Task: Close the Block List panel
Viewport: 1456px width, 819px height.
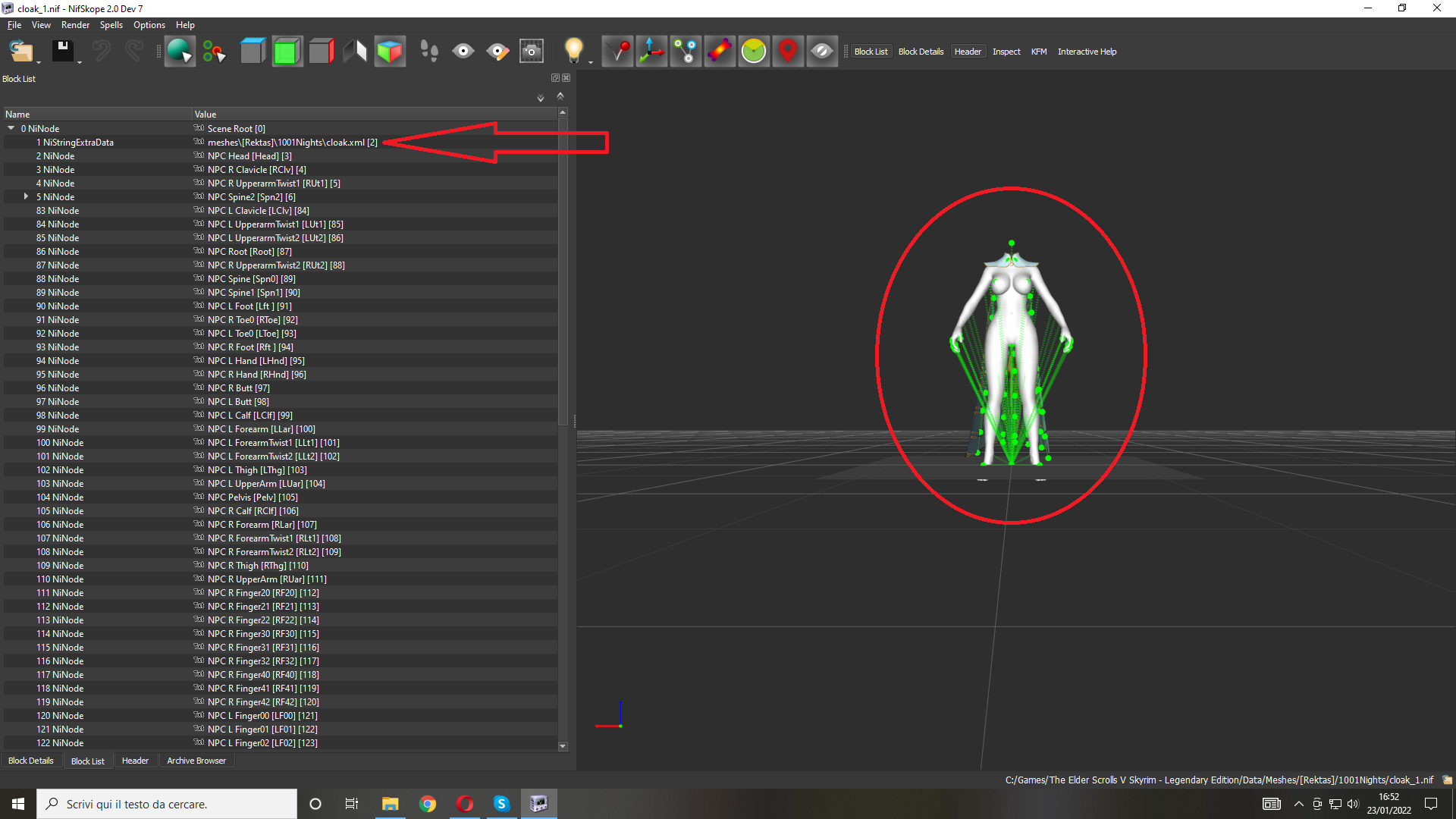Action: (x=566, y=77)
